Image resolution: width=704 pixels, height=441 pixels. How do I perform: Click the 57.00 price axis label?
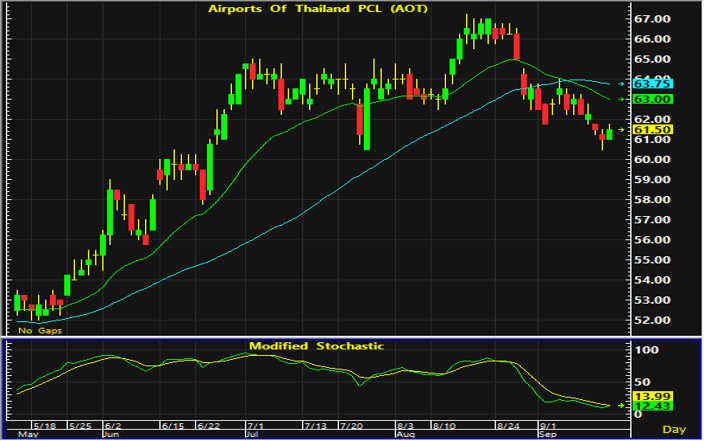pos(652,220)
